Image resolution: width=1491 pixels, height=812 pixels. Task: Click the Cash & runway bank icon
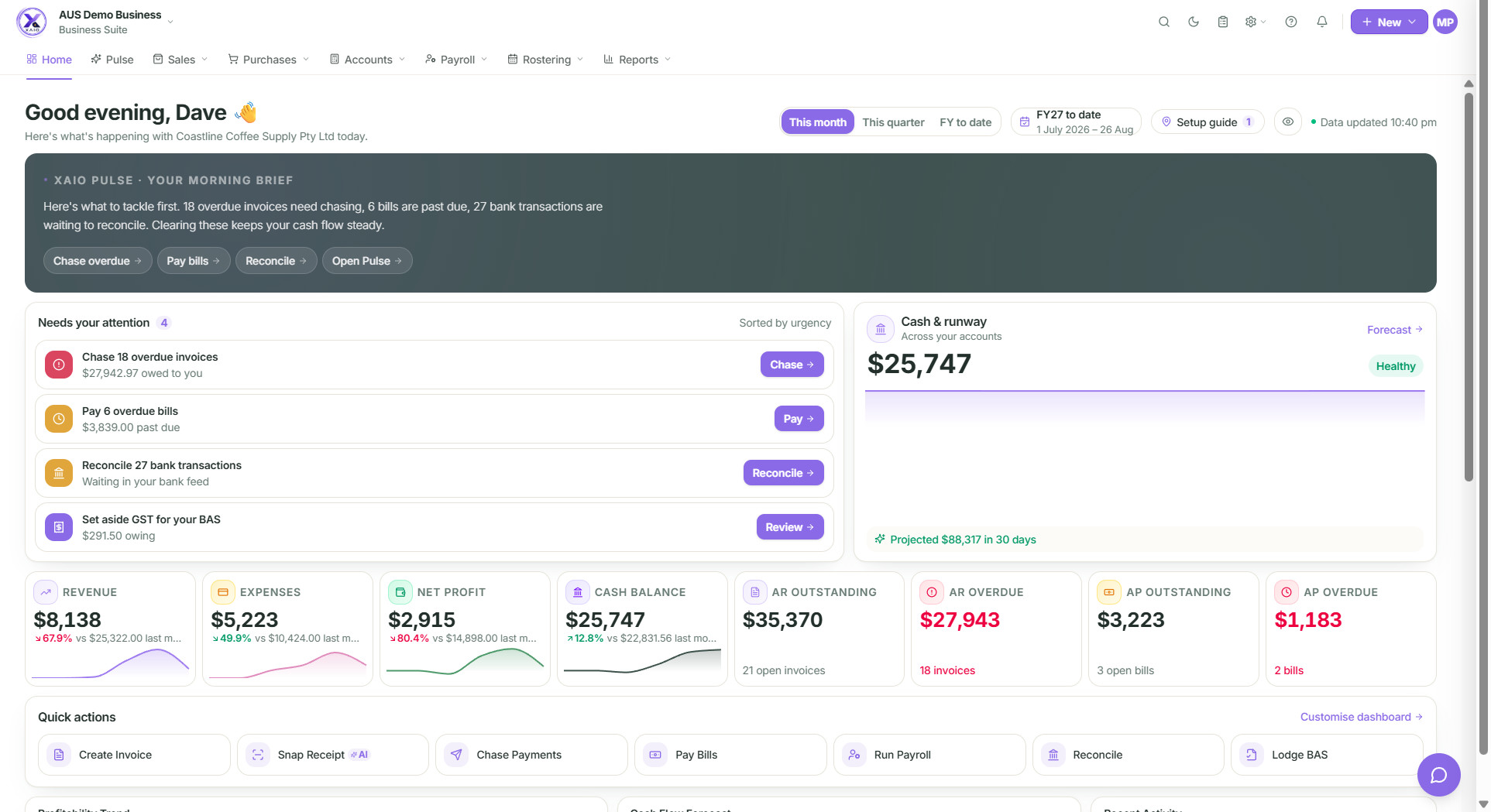pyautogui.click(x=881, y=329)
